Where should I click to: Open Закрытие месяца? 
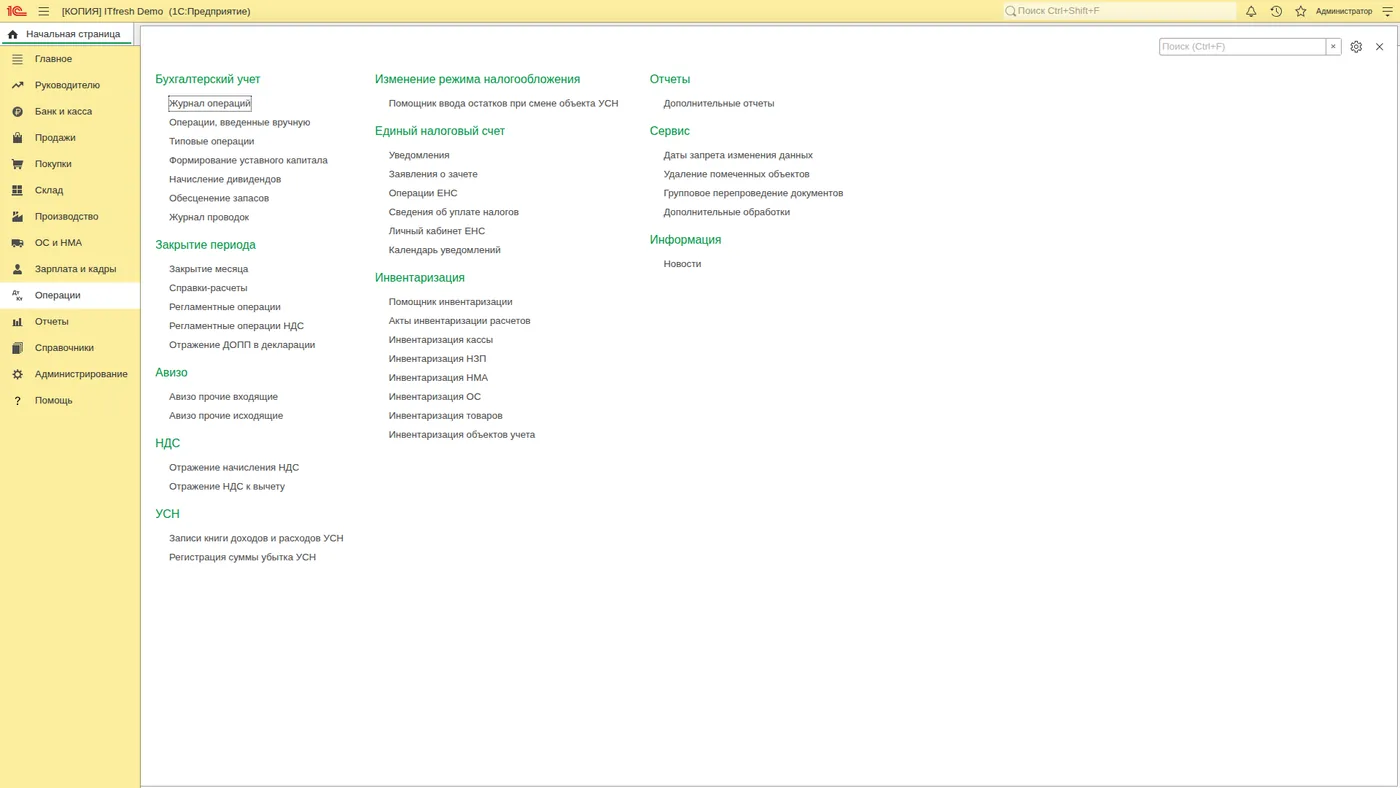tap(208, 269)
